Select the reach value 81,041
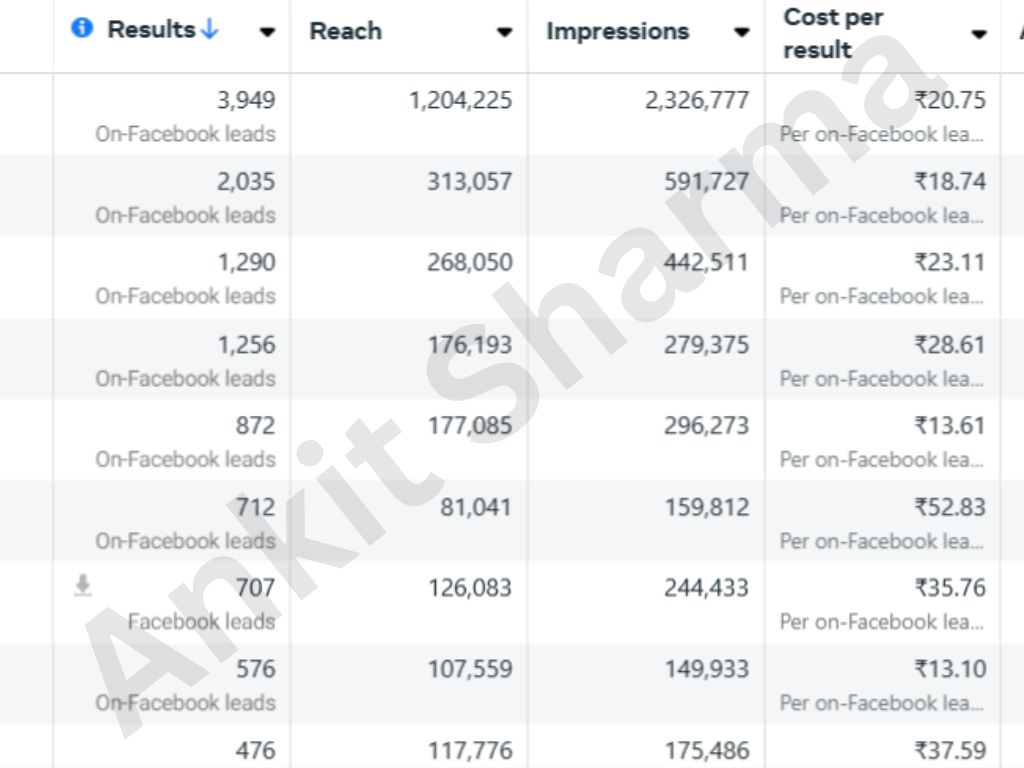 (x=476, y=507)
